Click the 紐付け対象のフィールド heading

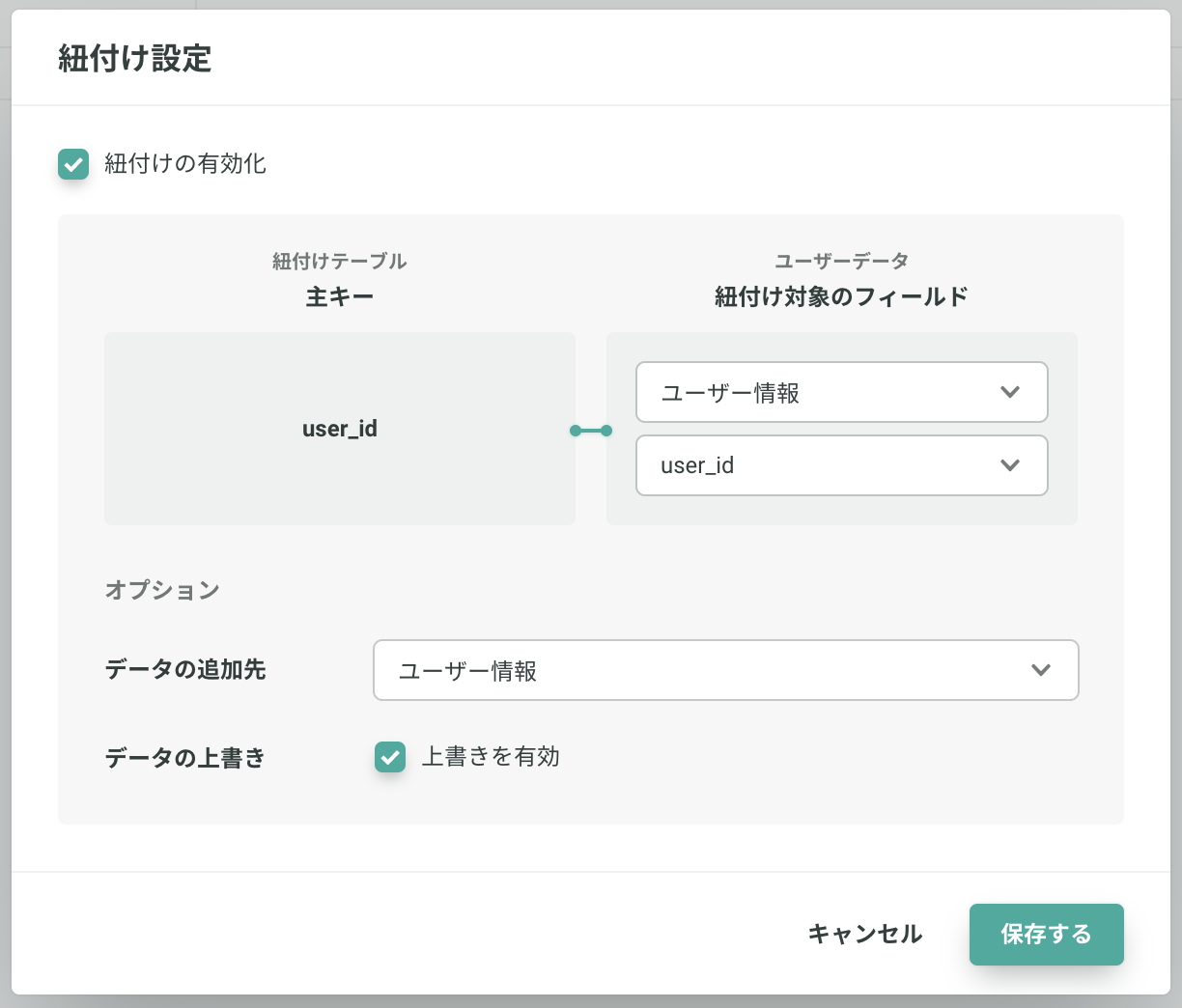(841, 296)
